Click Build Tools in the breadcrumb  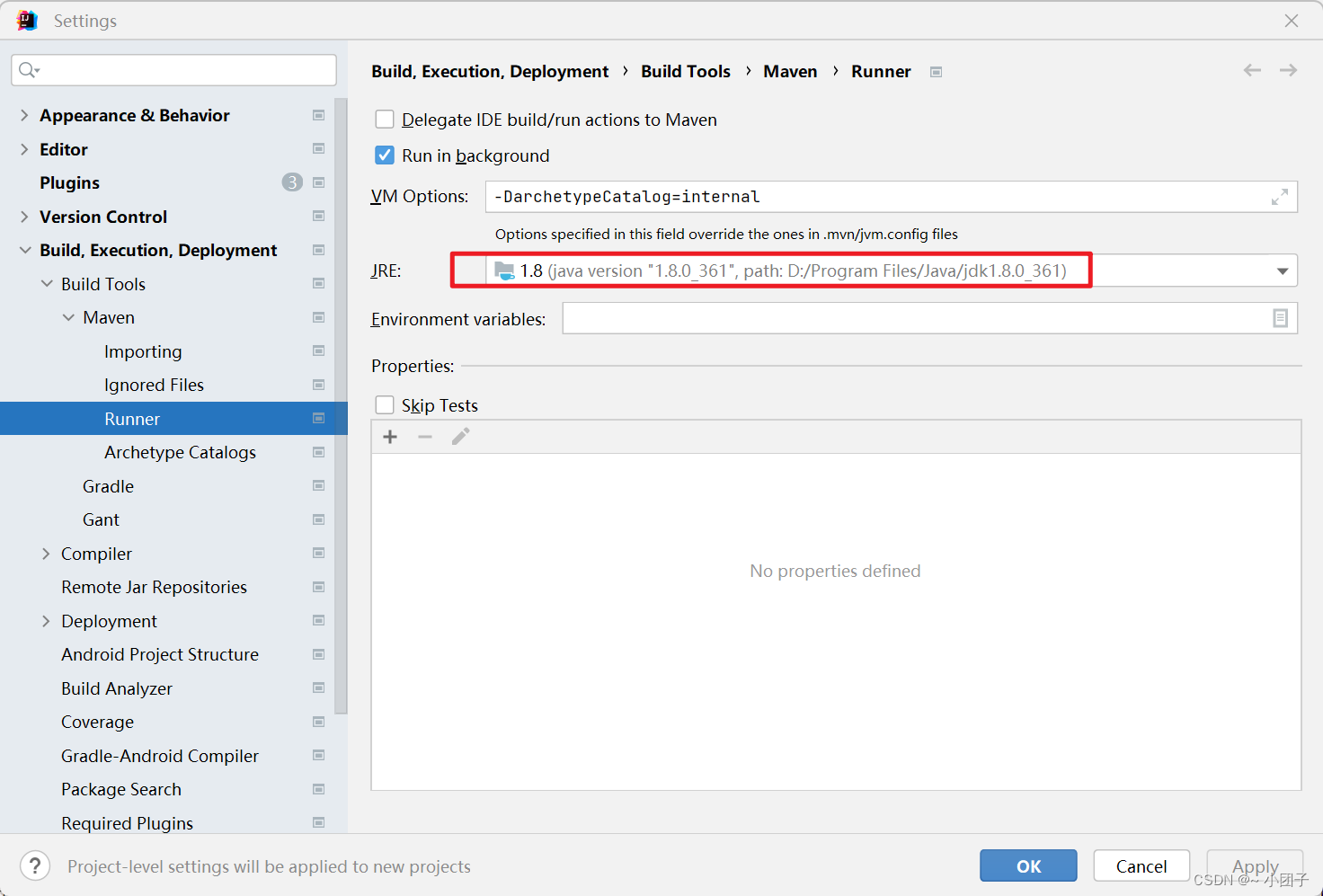[x=686, y=71]
